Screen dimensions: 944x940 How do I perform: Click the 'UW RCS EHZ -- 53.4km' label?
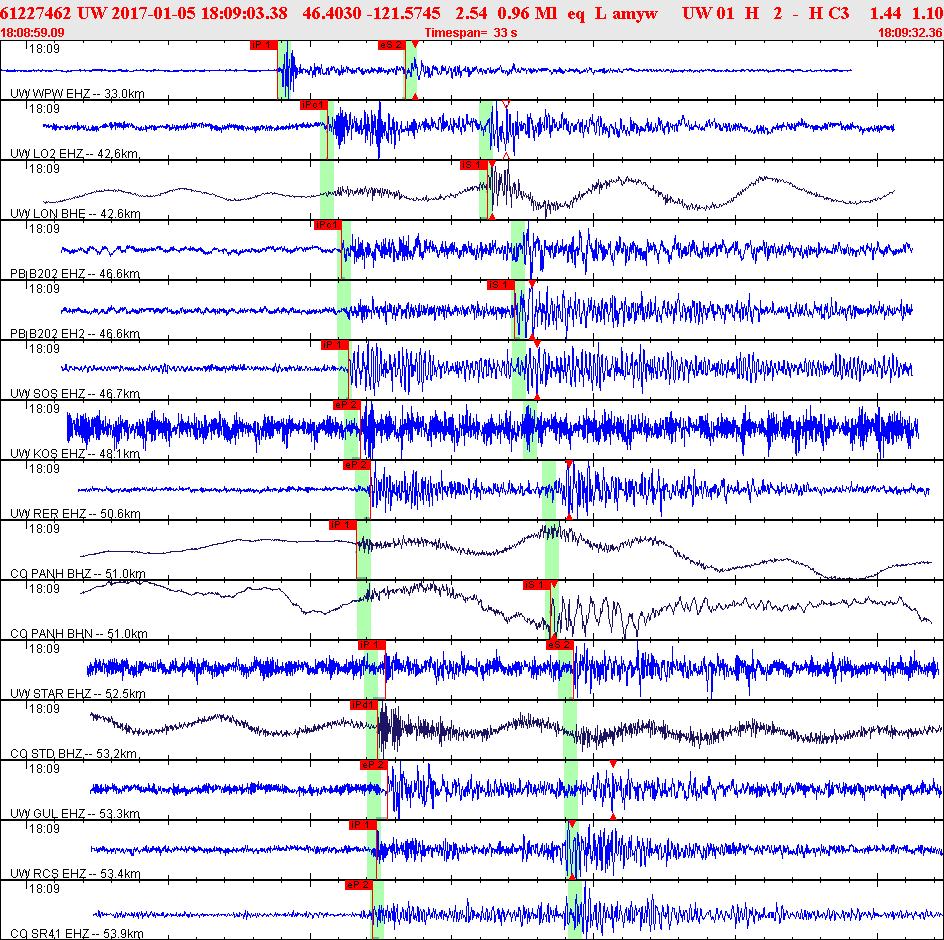(75, 873)
